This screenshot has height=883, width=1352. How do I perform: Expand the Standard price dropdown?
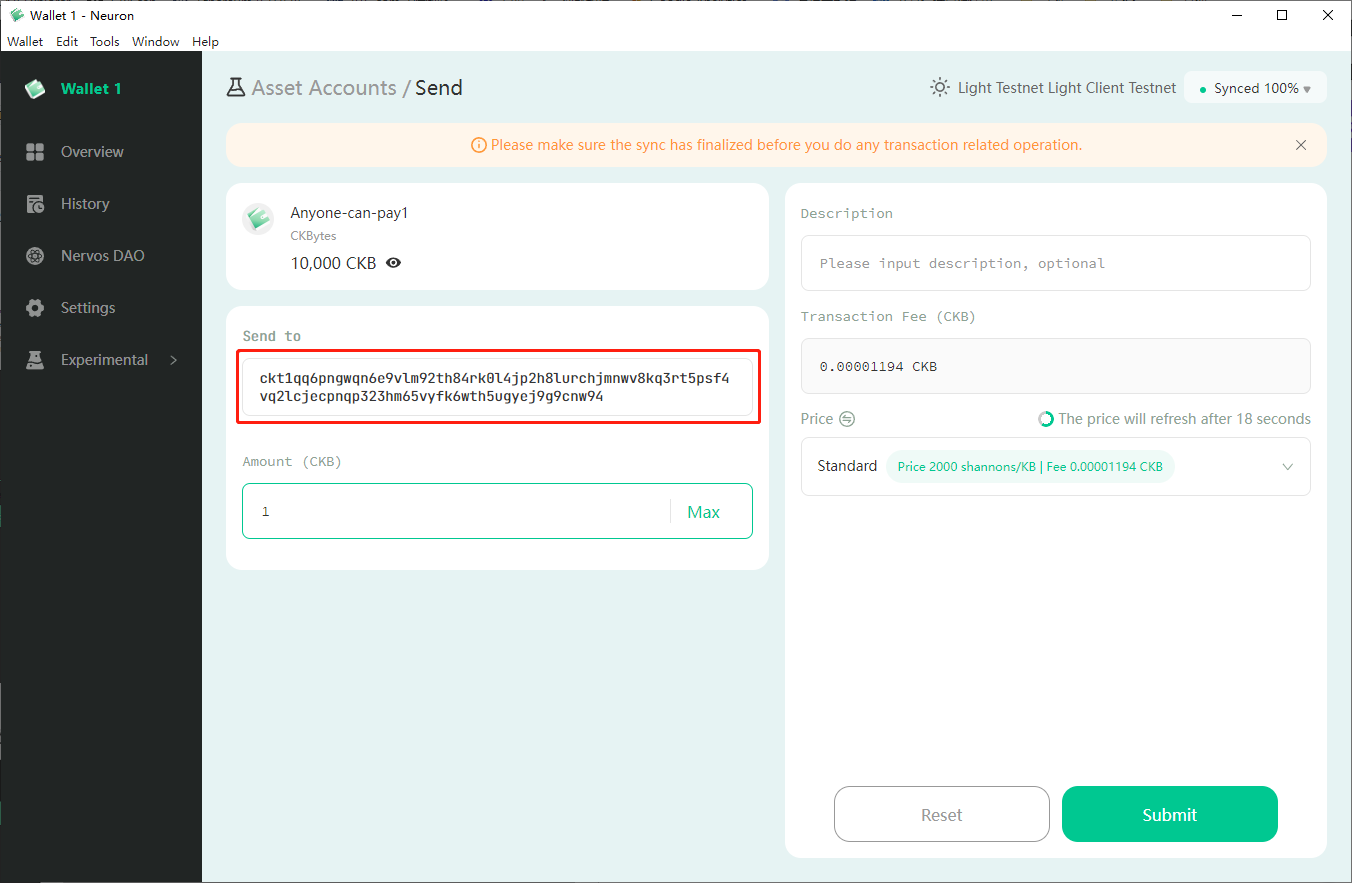(x=1288, y=467)
